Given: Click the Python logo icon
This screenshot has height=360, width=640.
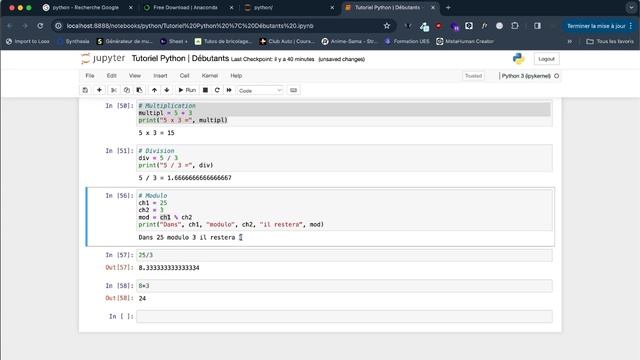Looking at the screenshot, I should point(518,59).
